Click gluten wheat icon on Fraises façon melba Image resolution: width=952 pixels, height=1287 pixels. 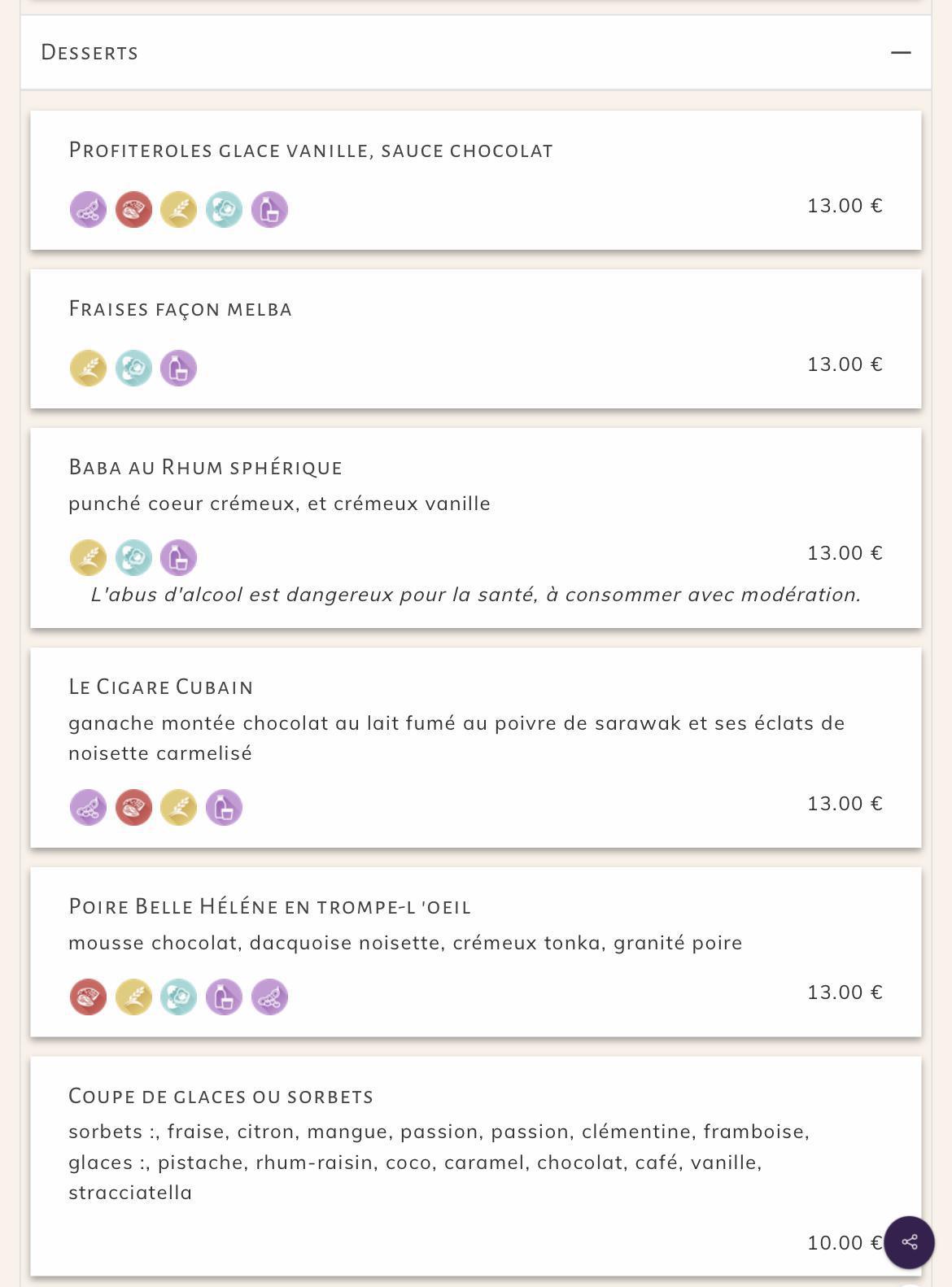[88, 369]
